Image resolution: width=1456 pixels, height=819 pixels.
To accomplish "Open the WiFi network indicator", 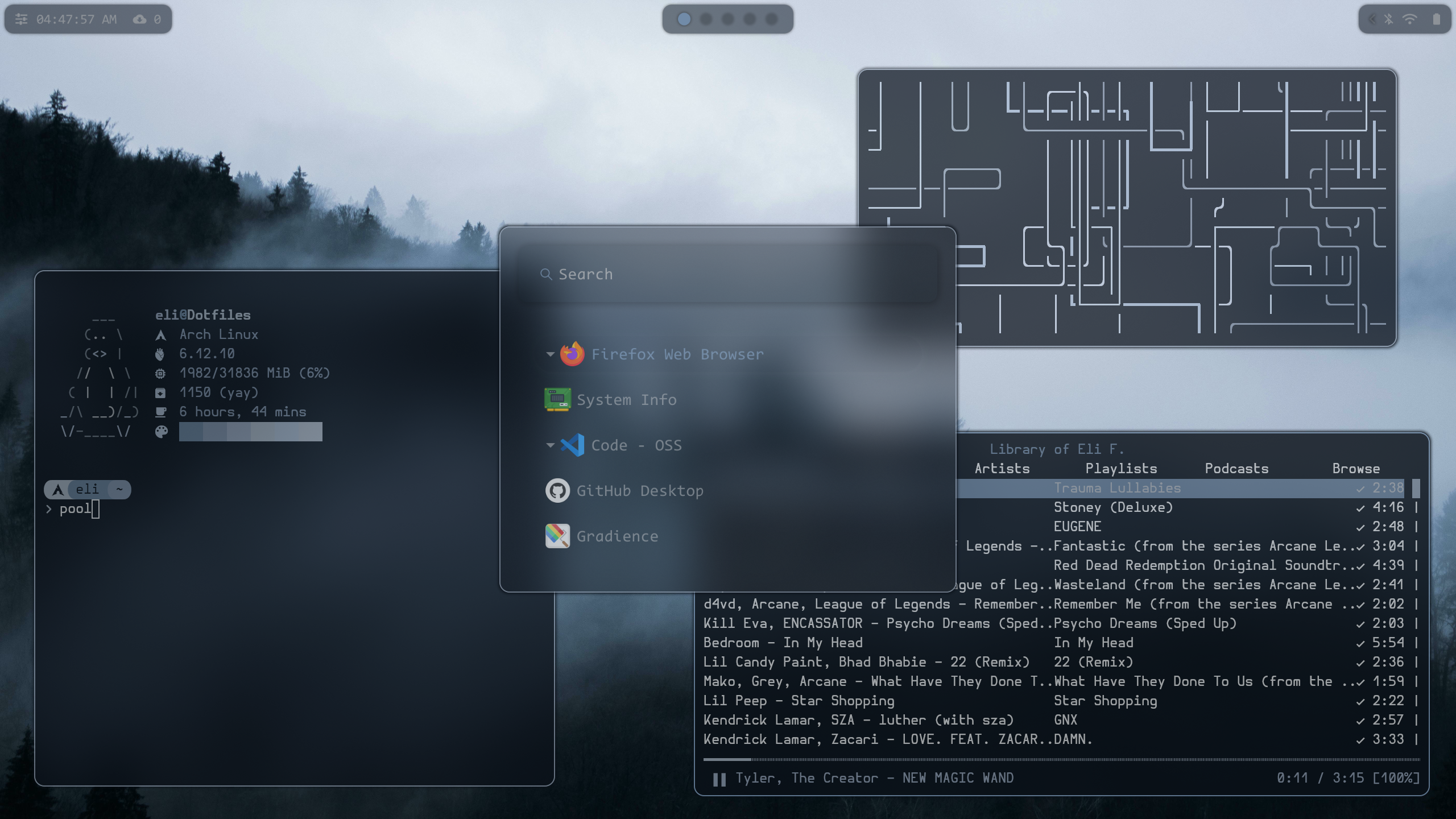I will 1409,19.
